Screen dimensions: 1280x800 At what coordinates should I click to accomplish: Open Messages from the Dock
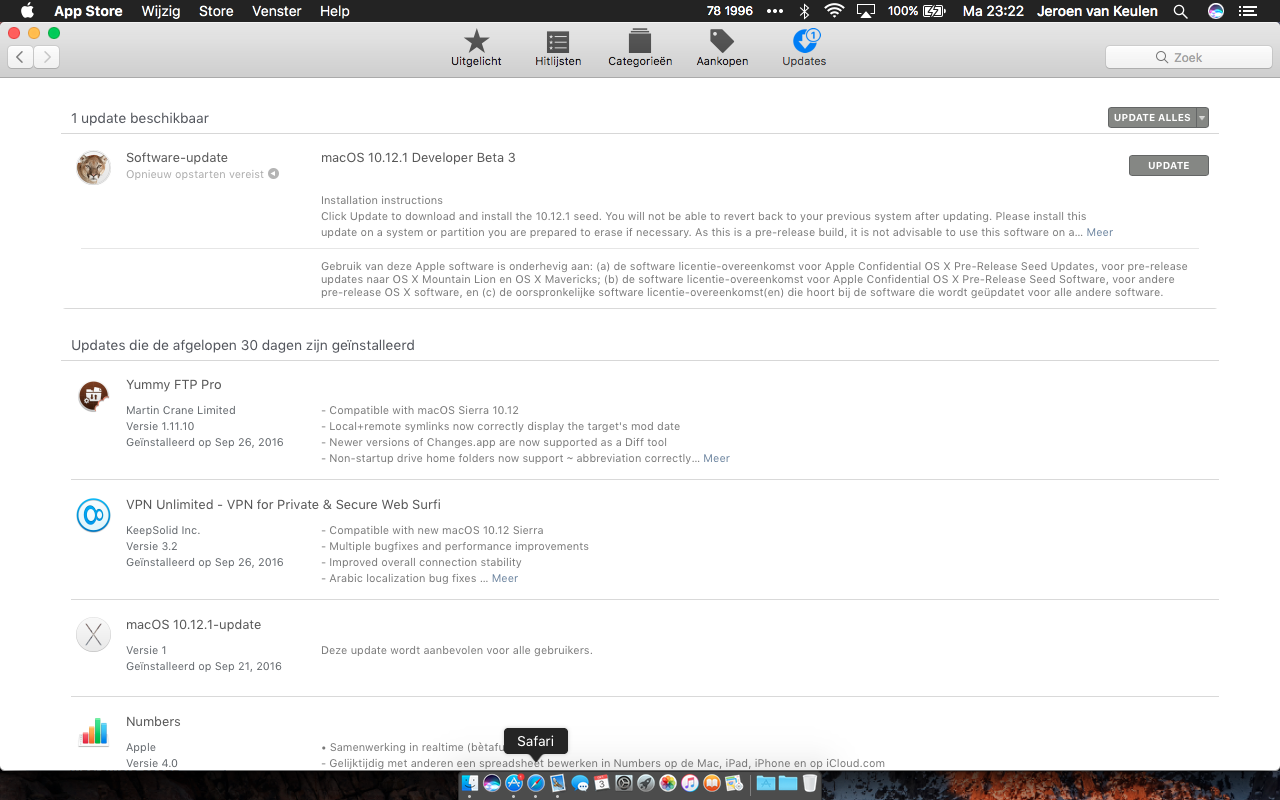580,783
